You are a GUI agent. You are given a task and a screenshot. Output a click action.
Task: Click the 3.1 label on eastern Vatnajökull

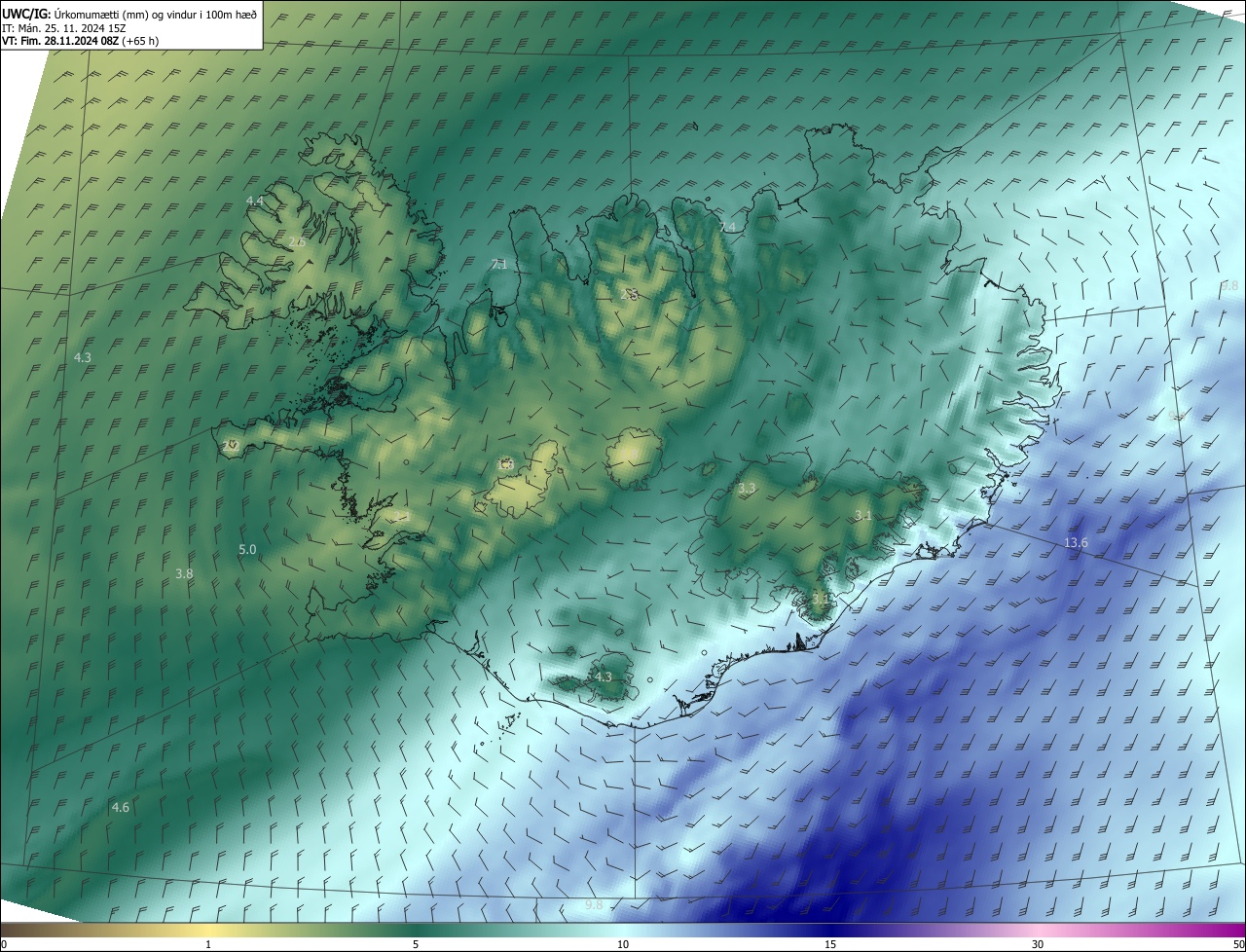point(862,515)
